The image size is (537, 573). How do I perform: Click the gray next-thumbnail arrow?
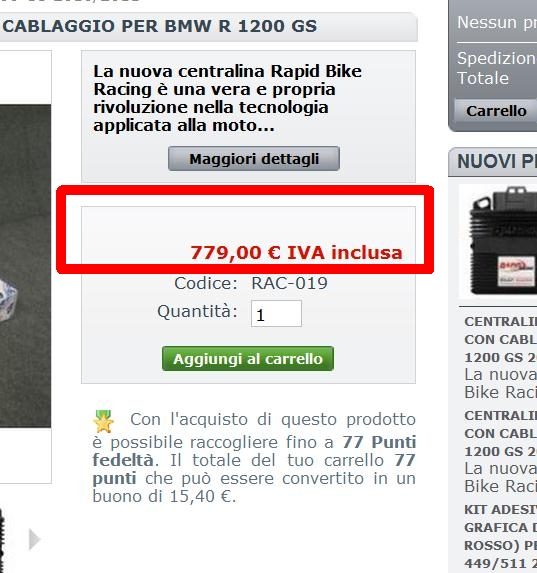34,539
